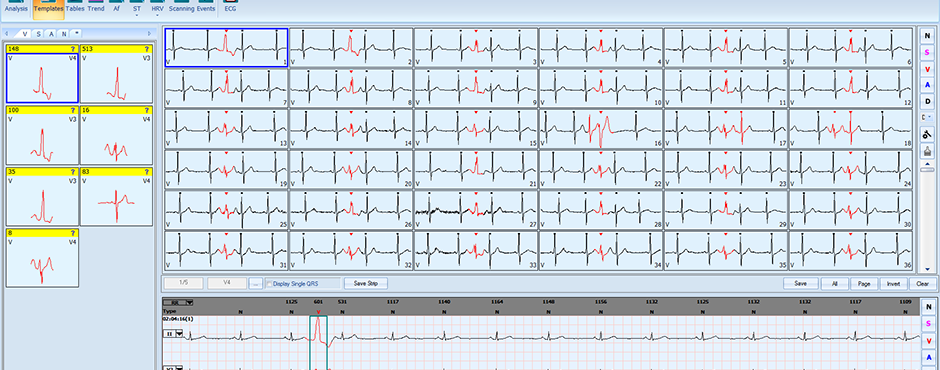Click the scissors cut tool icon
The image size is (940, 370).
click(928, 135)
